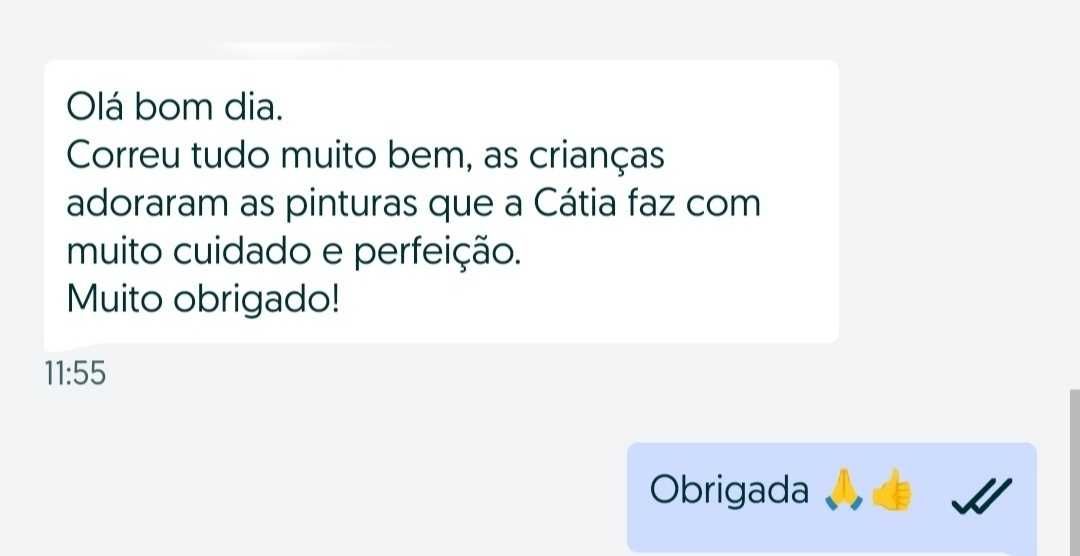Click the praying hands emoji
Image resolution: width=1080 pixels, height=556 pixels.
coord(843,492)
